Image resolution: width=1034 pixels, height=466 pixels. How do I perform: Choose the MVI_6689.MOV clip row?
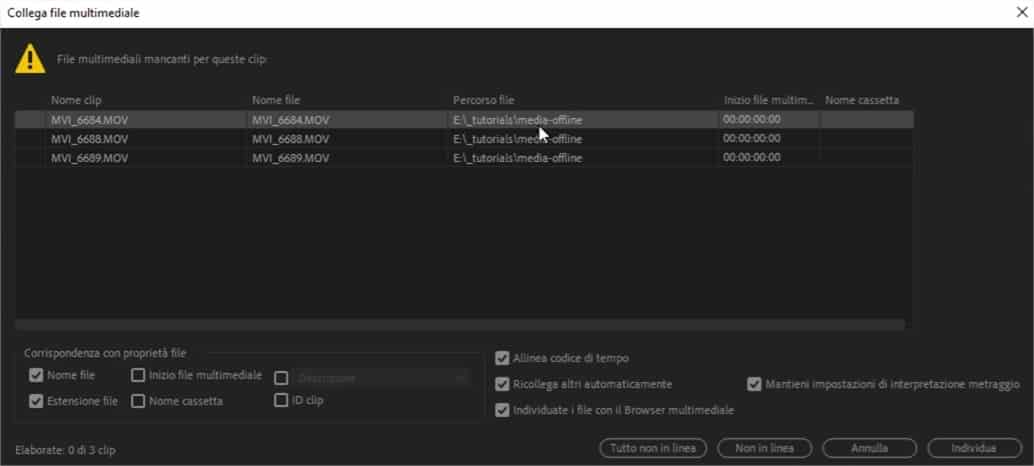click(x=90, y=158)
